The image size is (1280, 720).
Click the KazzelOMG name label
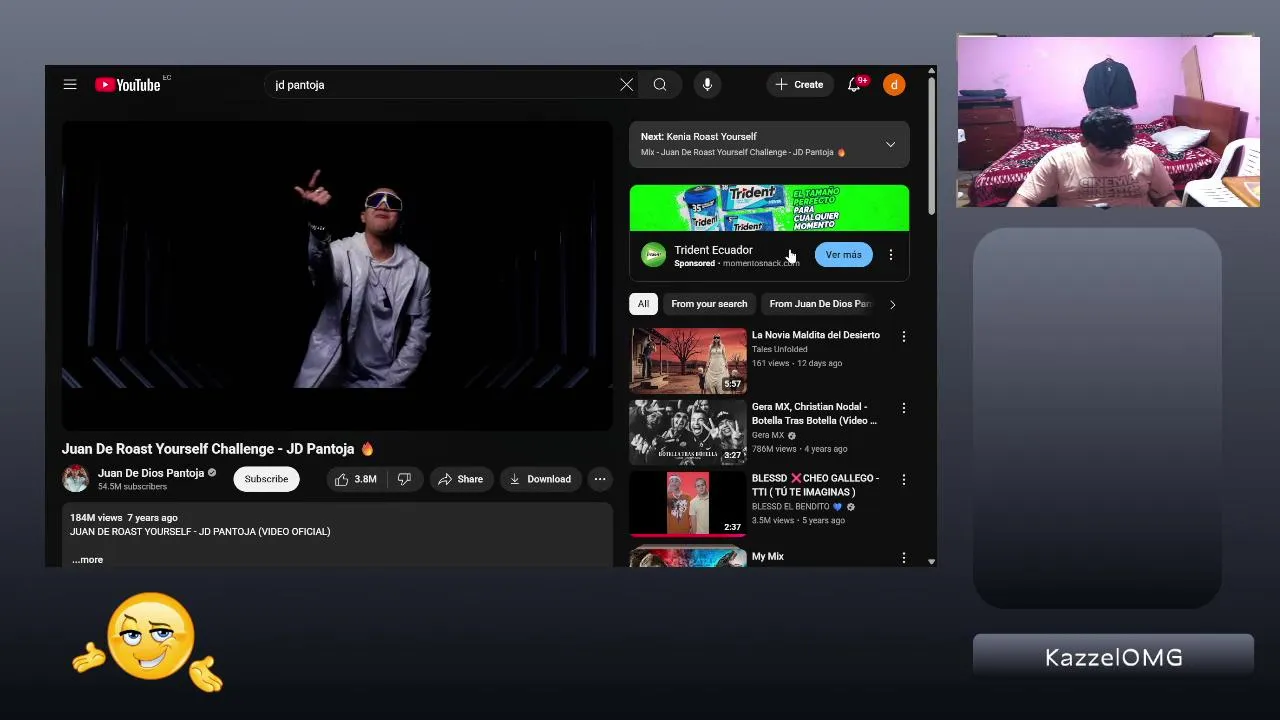pyautogui.click(x=1113, y=657)
